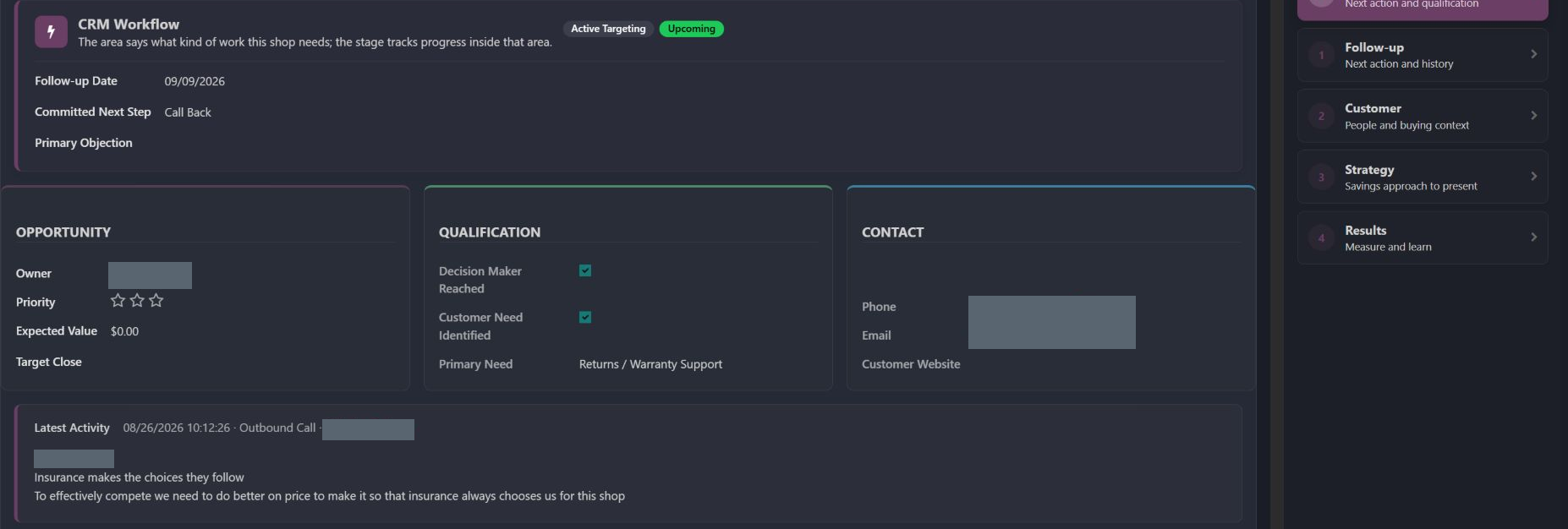Click the CRM Workflow lightning bolt icon
This screenshot has height=529, width=1568.
tap(51, 32)
